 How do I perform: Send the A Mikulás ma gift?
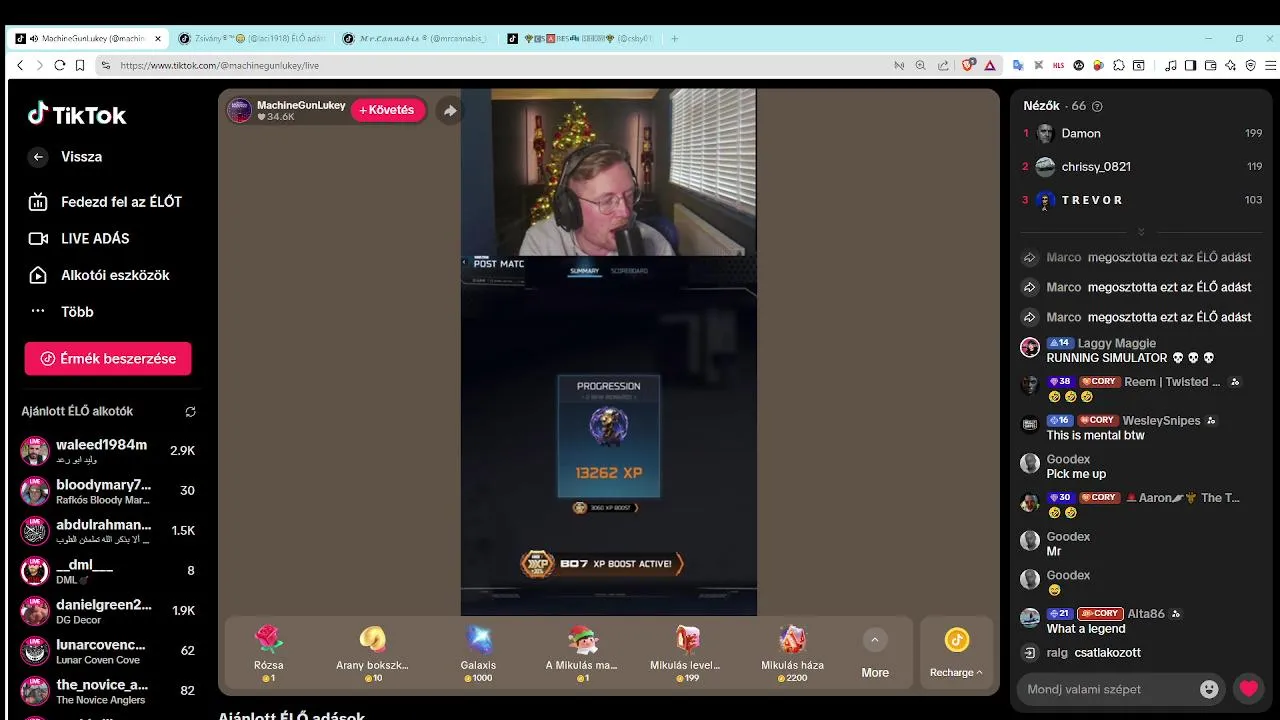click(x=582, y=653)
